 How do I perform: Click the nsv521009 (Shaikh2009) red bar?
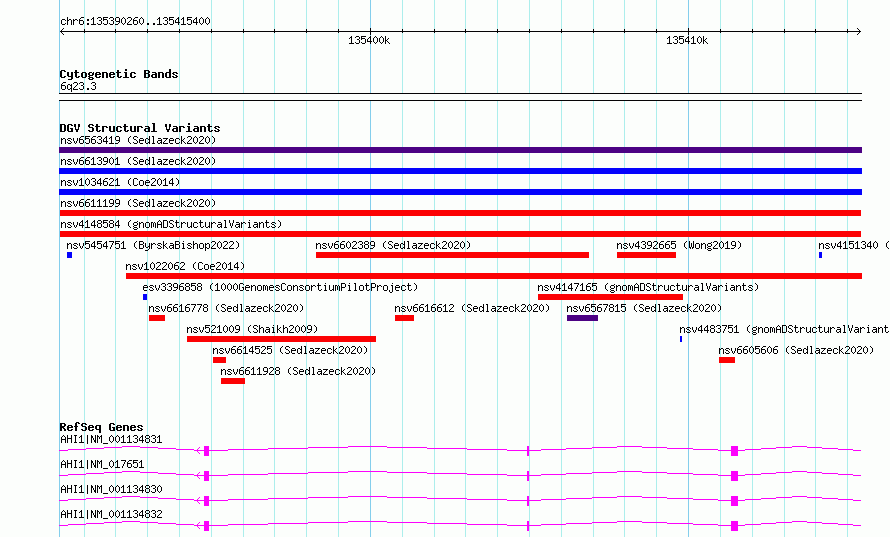pos(282,339)
